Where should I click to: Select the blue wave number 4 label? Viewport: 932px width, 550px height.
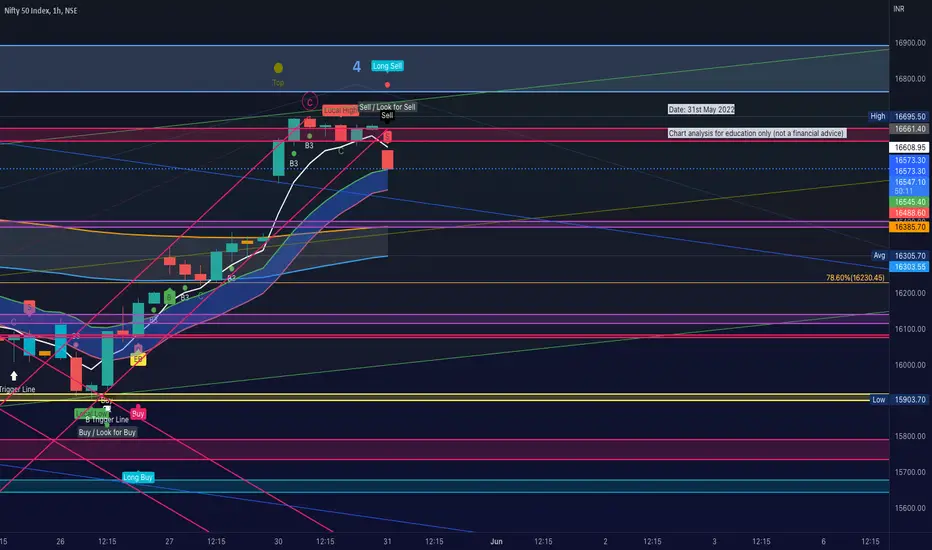coord(357,67)
